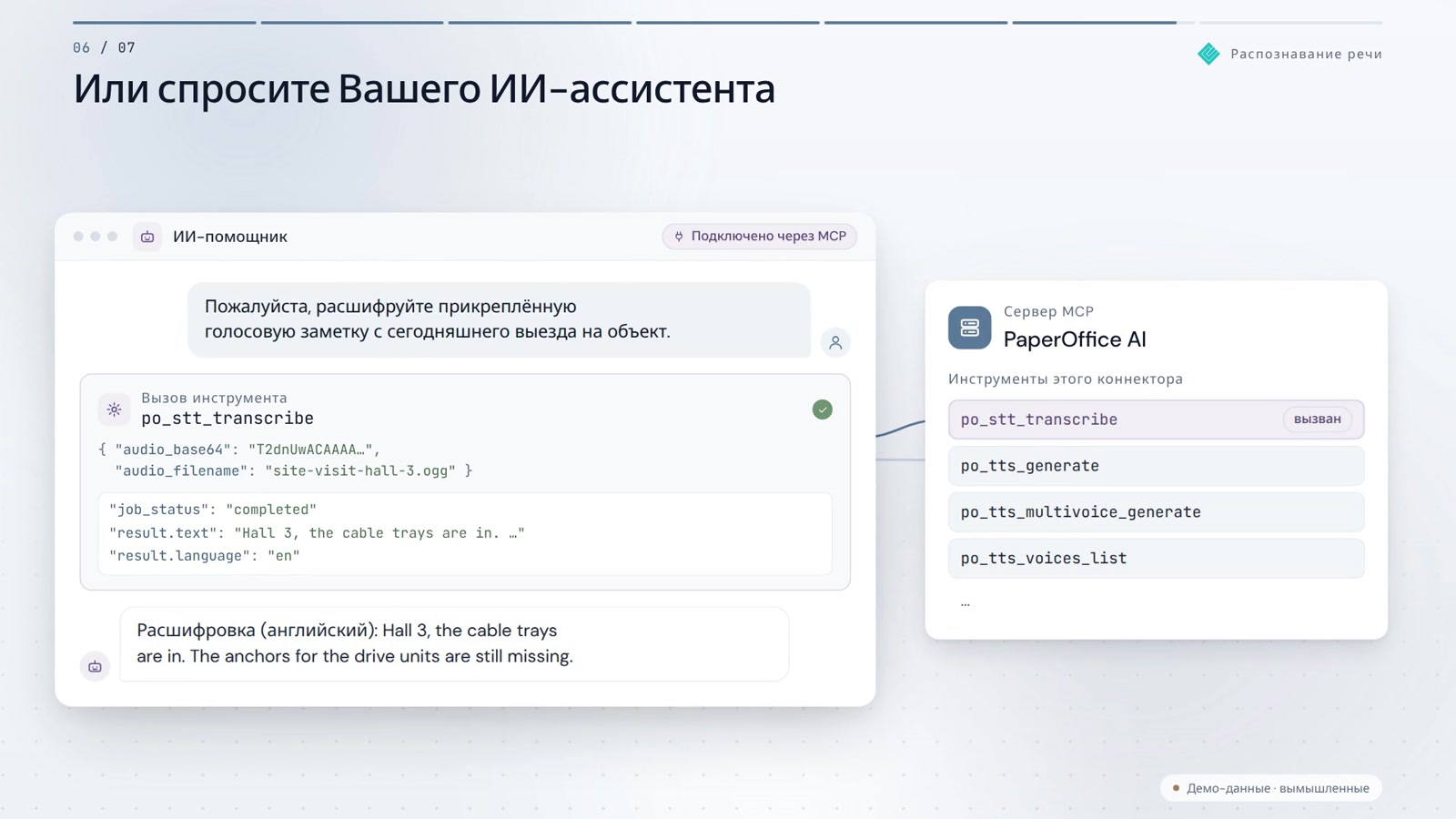Click the Инструменты этого коннектора heading
This screenshot has height=819, width=1456.
[1066, 379]
